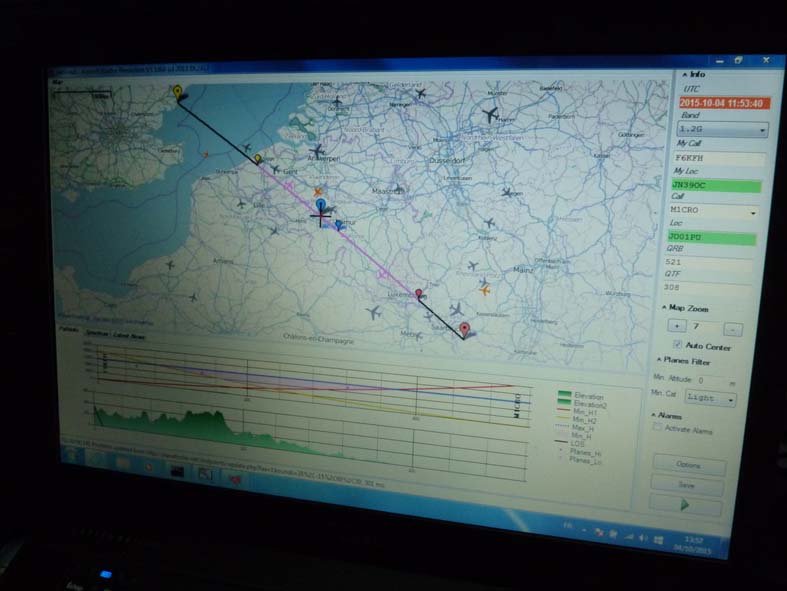
Task: Click the Options button
Action: [x=686, y=466]
